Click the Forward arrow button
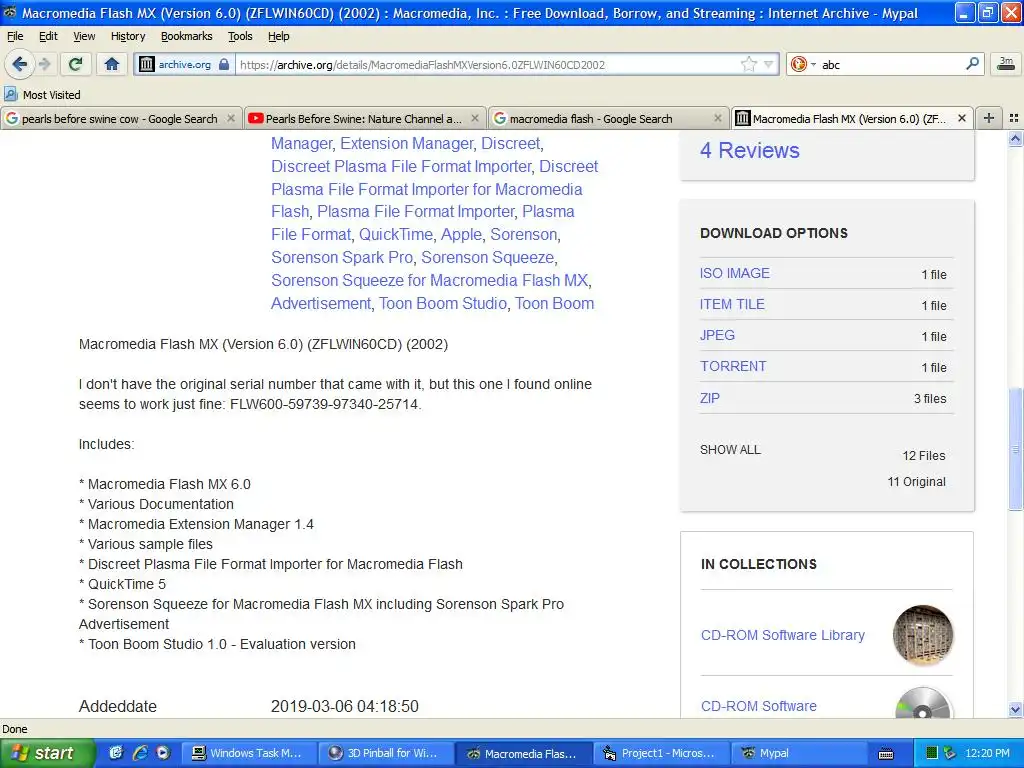 coord(44,64)
